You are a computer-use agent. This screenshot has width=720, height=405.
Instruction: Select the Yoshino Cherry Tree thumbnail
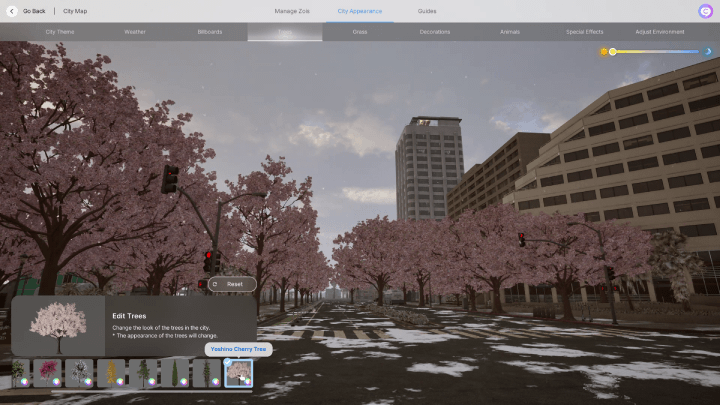coord(239,373)
